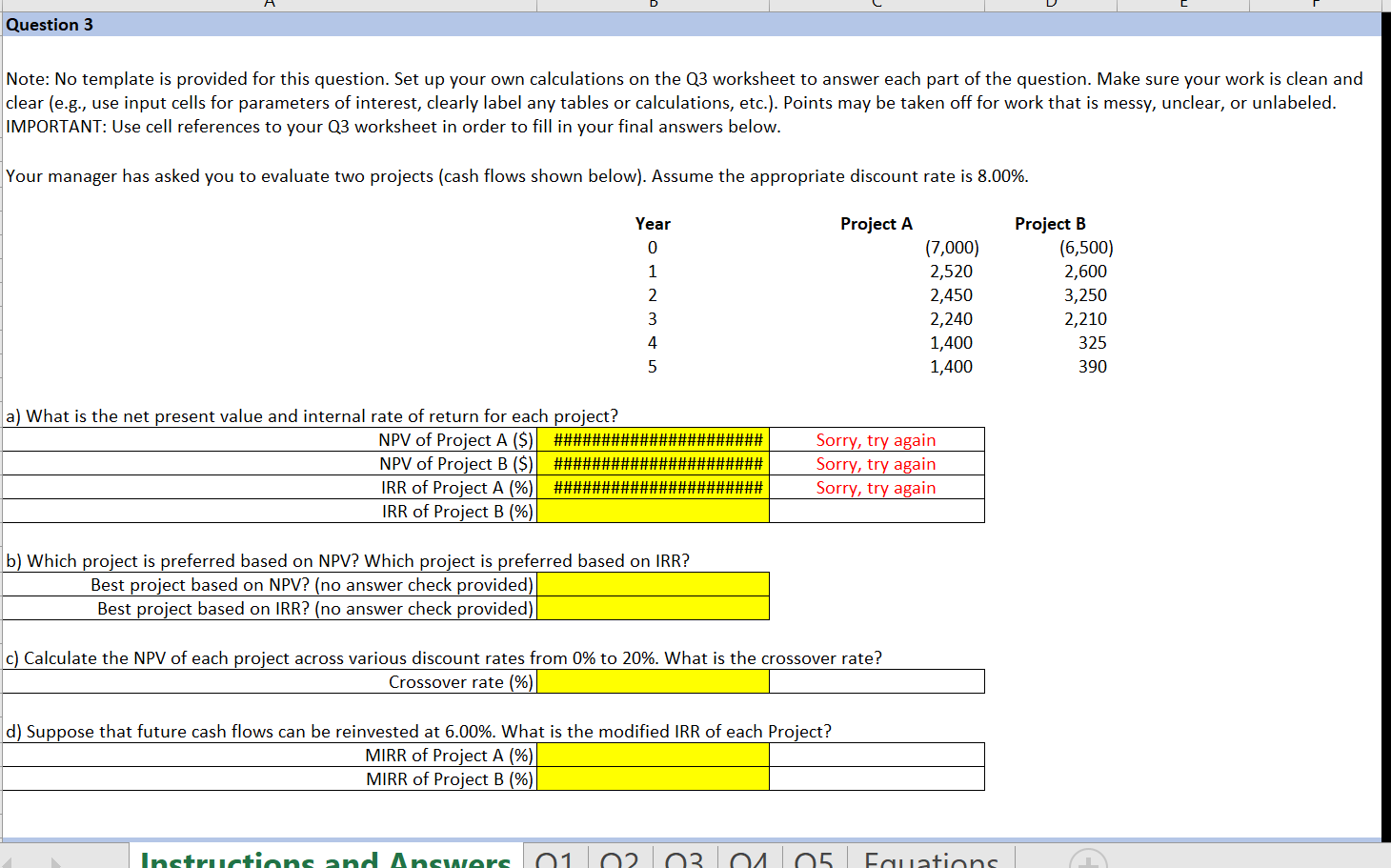Viewport: 1391px width, 868px height.
Task: Select IRR of Project B answer cell
Action: 654,512
